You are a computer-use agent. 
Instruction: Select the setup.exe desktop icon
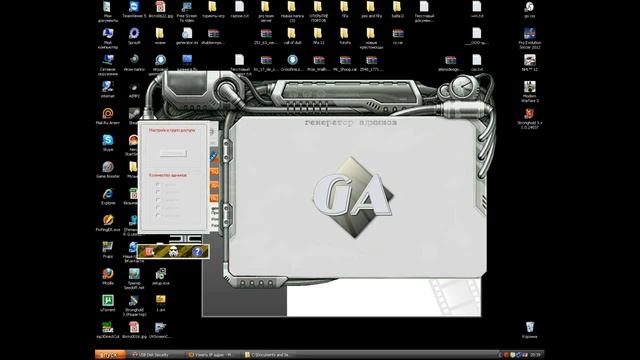160,277
